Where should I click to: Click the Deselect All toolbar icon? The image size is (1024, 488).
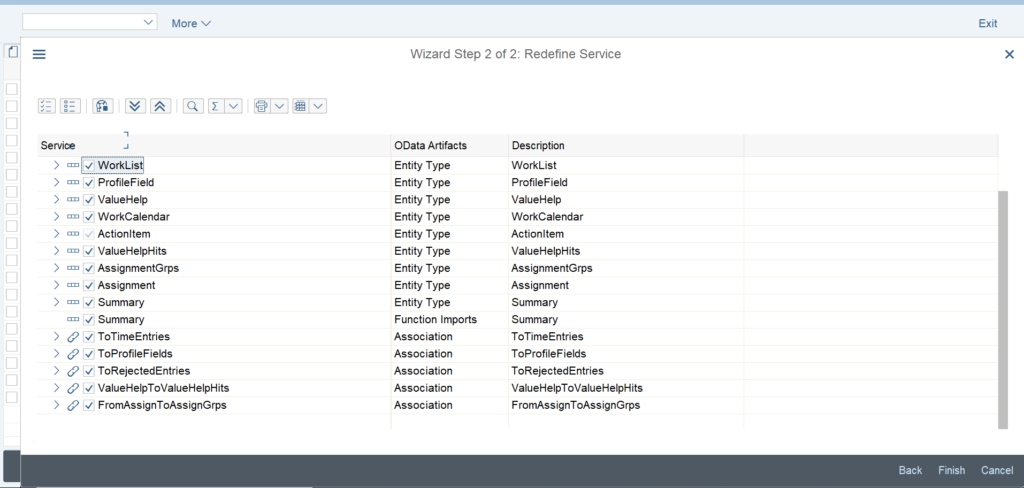(x=71, y=106)
